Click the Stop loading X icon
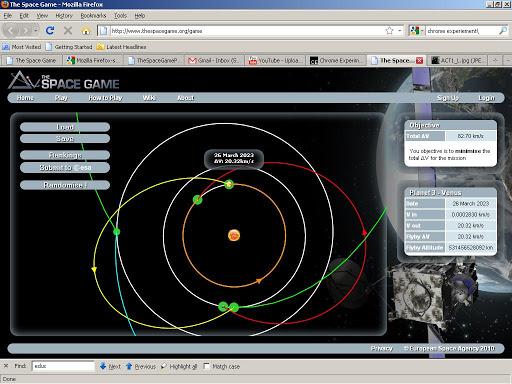 [68, 31]
